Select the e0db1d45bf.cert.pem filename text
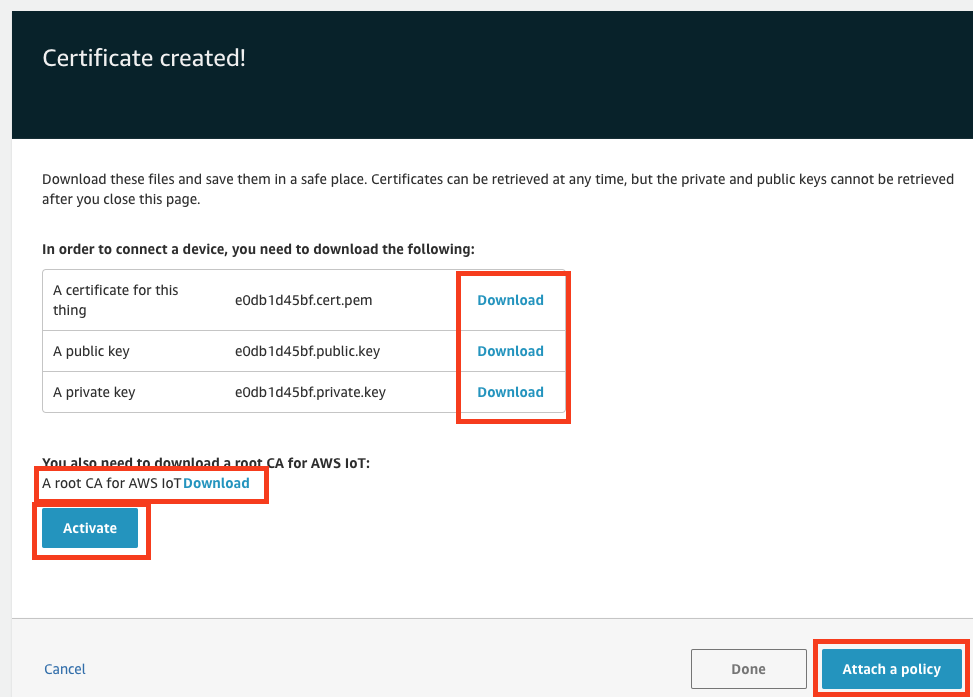 pos(303,300)
